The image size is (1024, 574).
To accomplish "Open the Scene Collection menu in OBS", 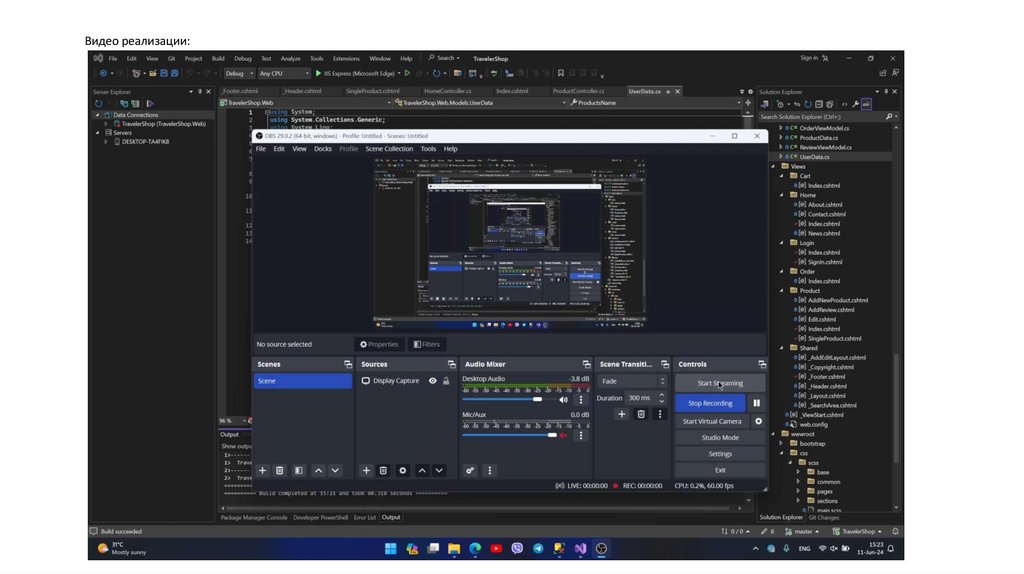I will coord(388,149).
